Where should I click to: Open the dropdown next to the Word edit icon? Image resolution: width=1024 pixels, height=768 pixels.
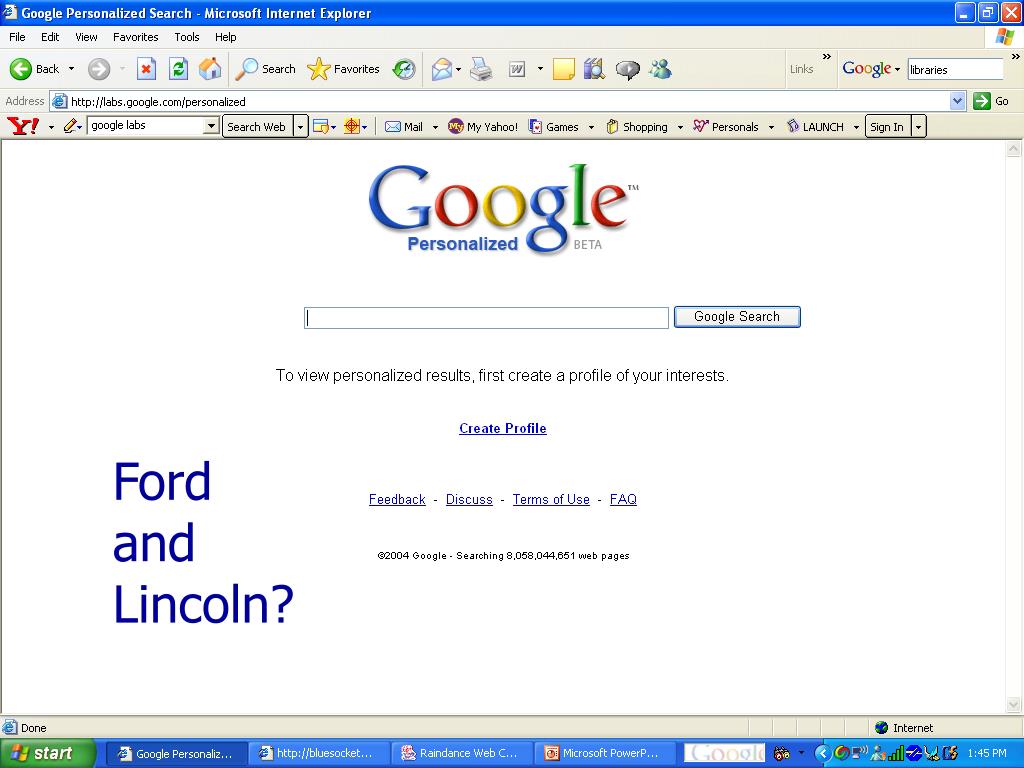pyautogui.click(x=540, y=69)
